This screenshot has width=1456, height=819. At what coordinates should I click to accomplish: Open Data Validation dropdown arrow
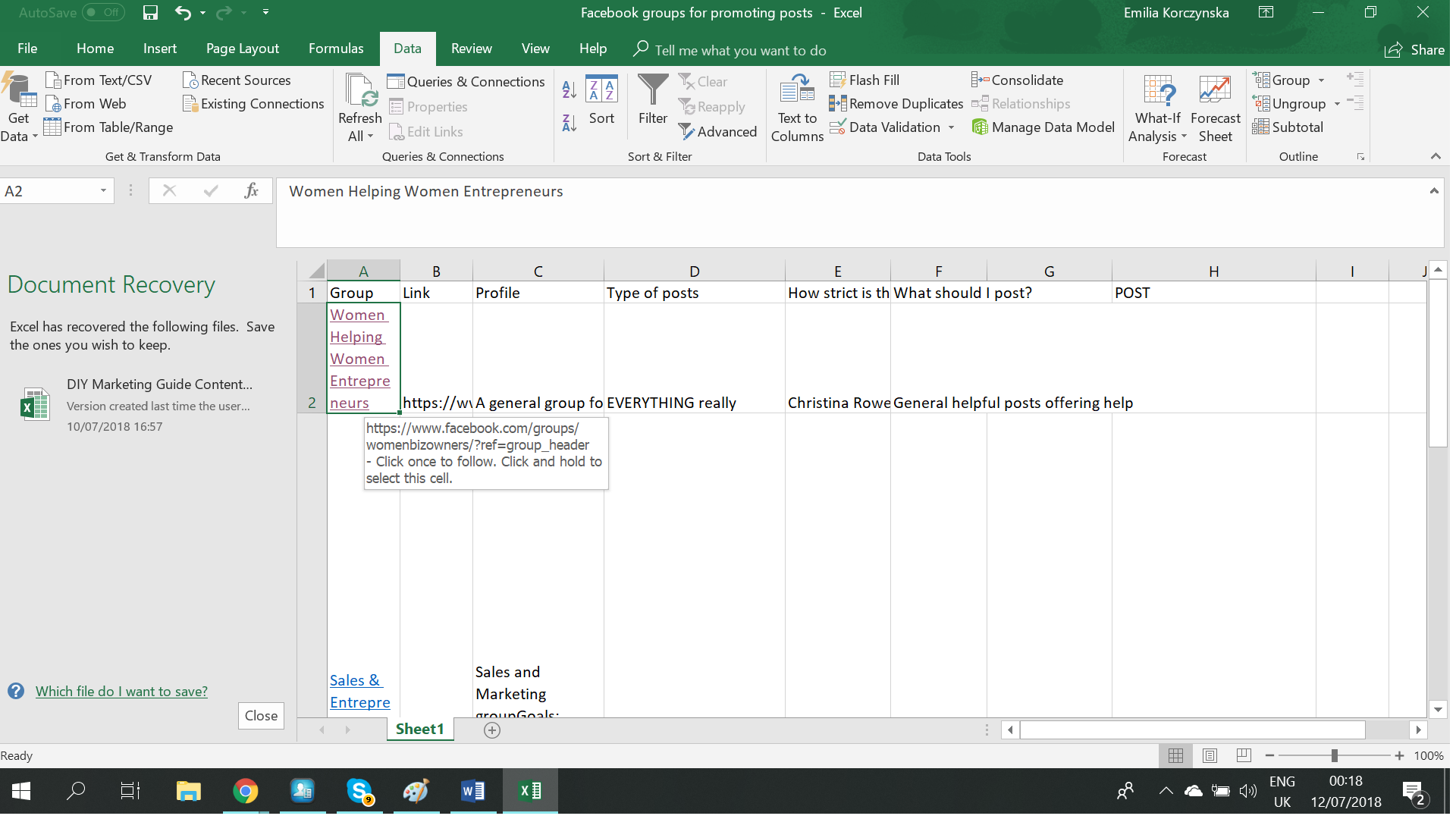click(951, 127)
